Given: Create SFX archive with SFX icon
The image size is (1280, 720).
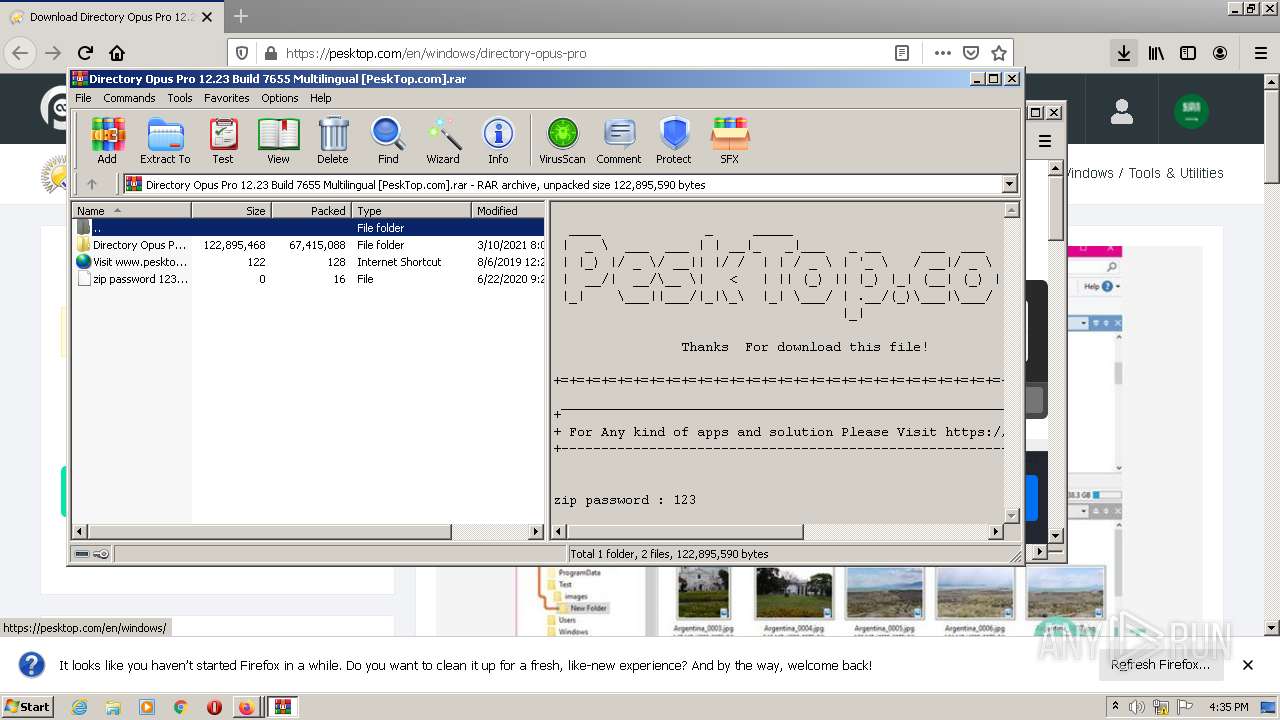Looking at the screenshot, I should [730, 140].
